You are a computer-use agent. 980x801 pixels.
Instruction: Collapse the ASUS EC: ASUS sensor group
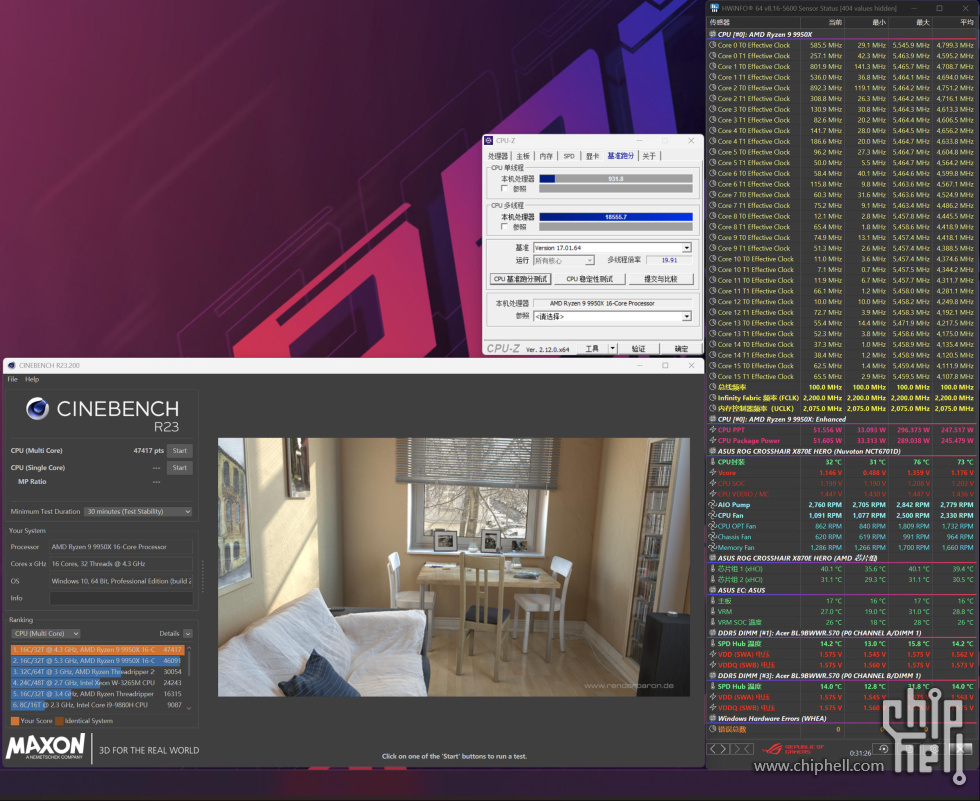tap(712, 590)
